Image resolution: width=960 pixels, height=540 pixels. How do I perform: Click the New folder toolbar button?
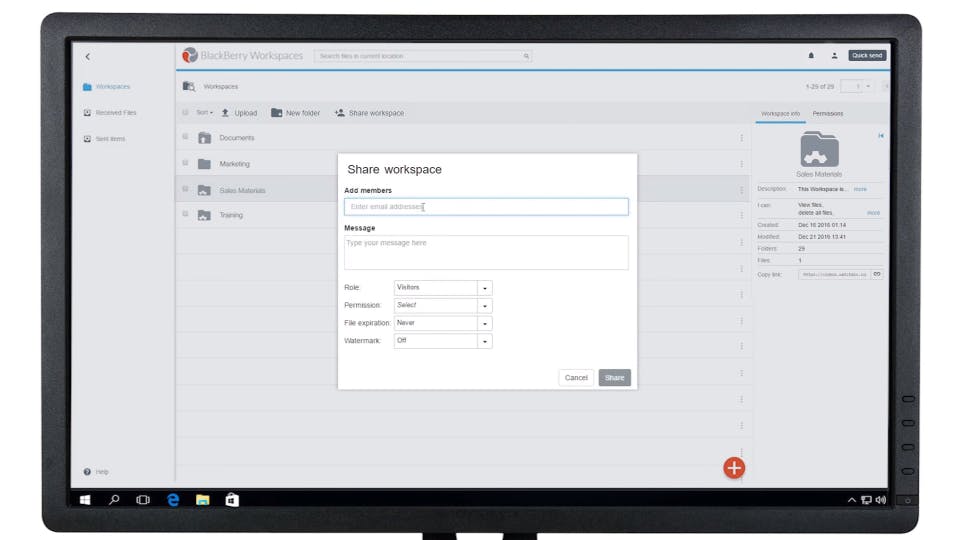(x=295, y=113)
